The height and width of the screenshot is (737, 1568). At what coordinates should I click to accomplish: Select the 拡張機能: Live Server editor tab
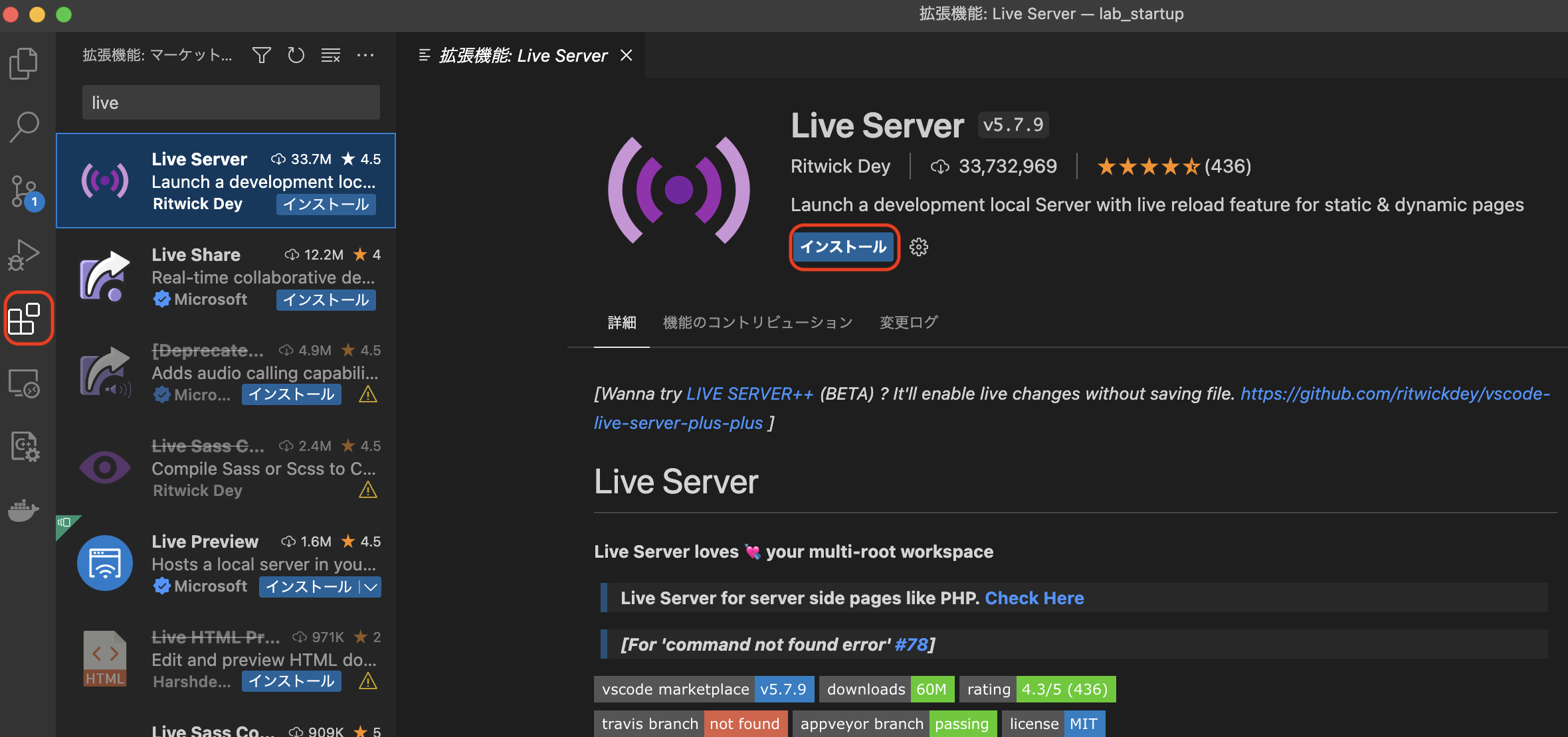(x=522, y=55)
